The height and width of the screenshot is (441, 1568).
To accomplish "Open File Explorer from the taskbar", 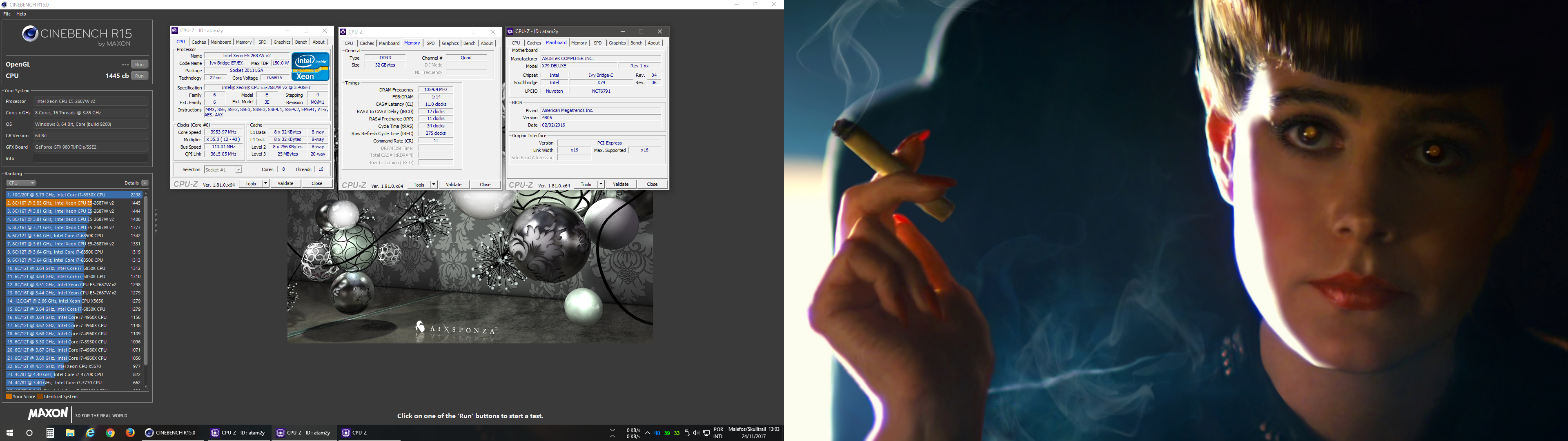I will (70, 433).
